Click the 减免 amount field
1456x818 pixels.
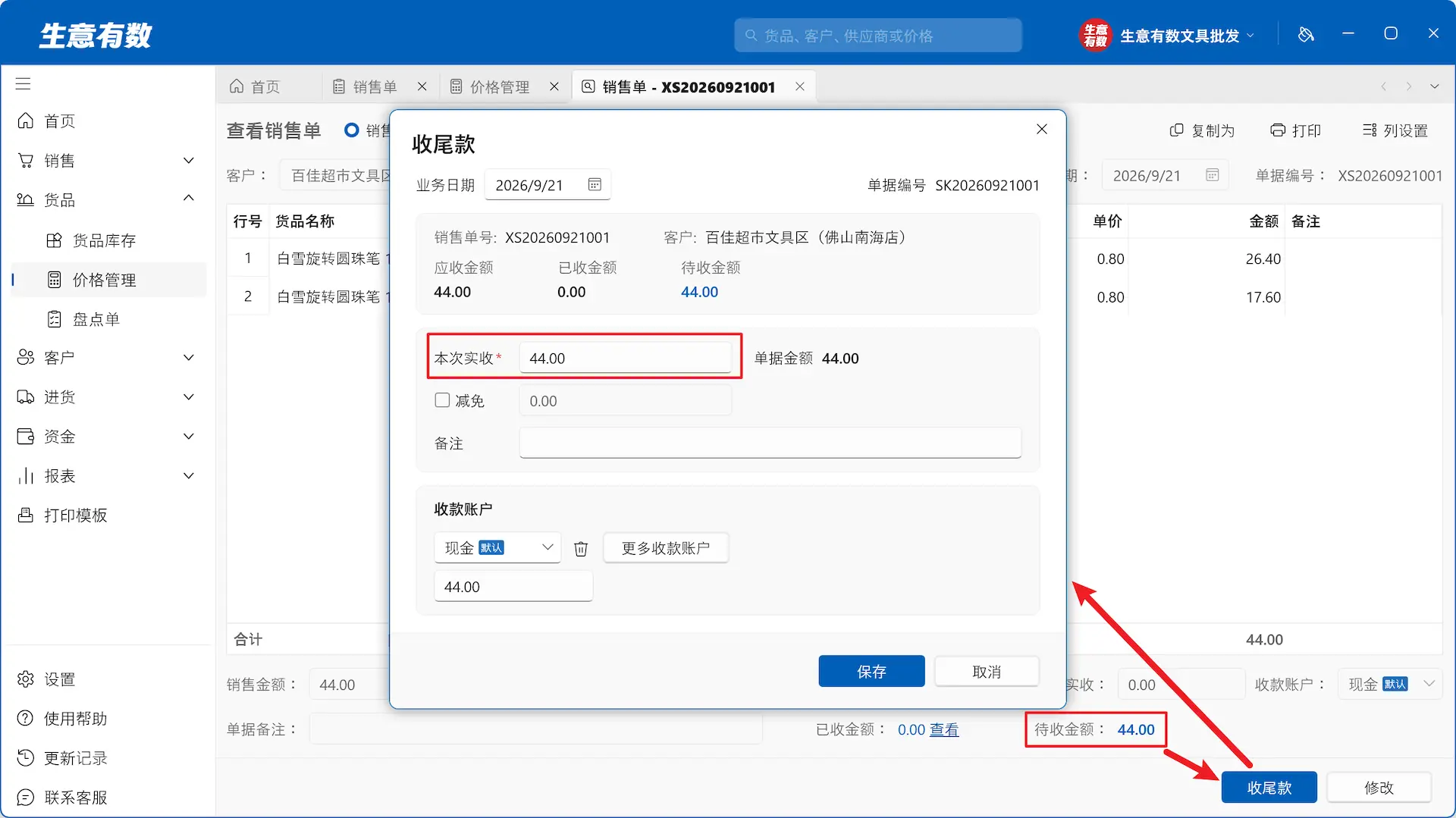pyautogui.click(x=625, y=400)
